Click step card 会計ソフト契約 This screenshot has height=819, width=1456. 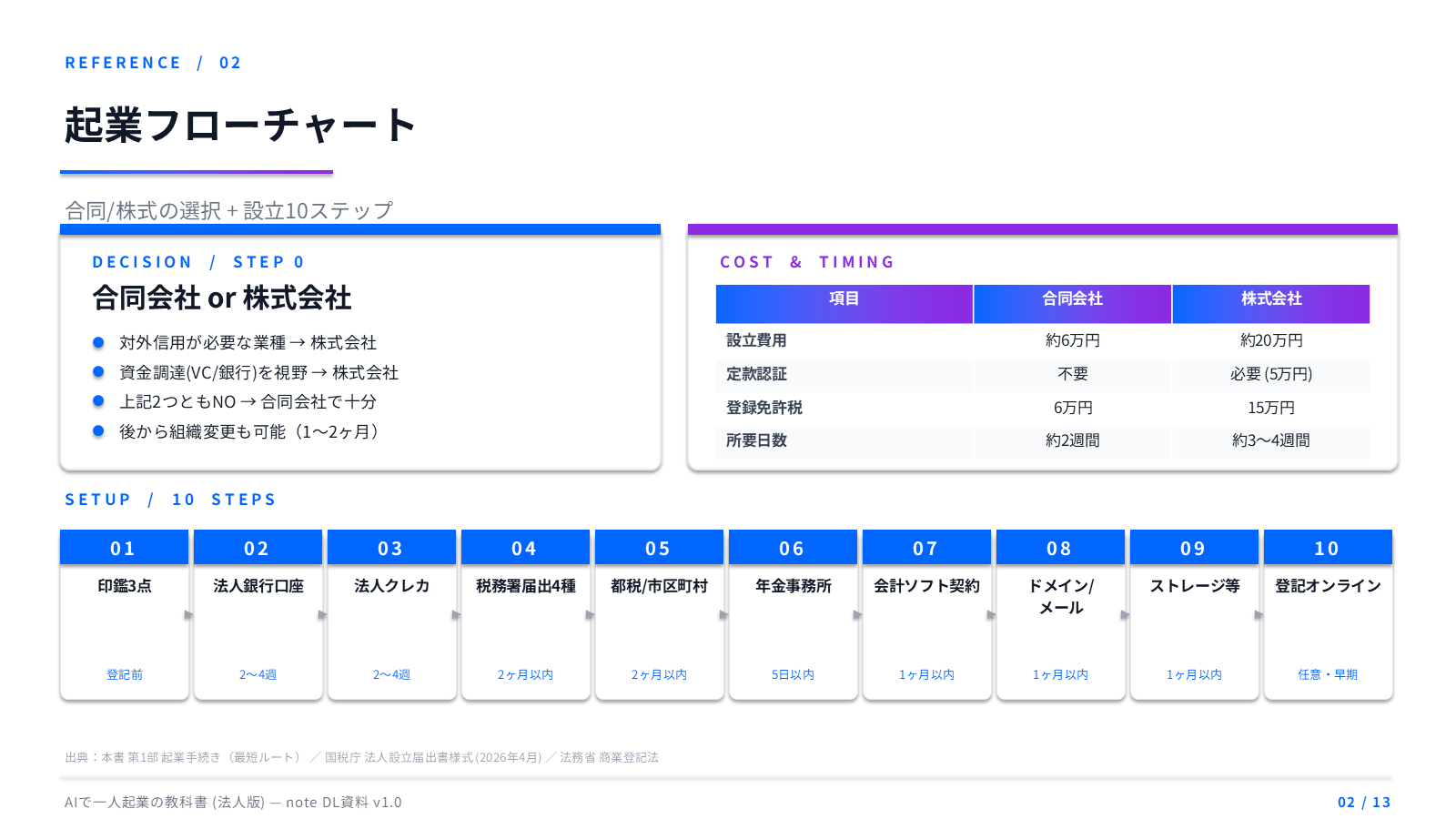coord(926,614)
